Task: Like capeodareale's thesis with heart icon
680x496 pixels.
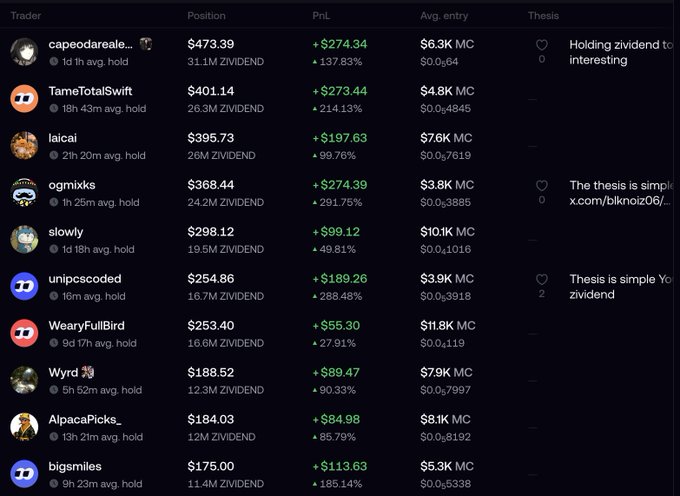Action: pyautogui.click(x=542, y=45)
